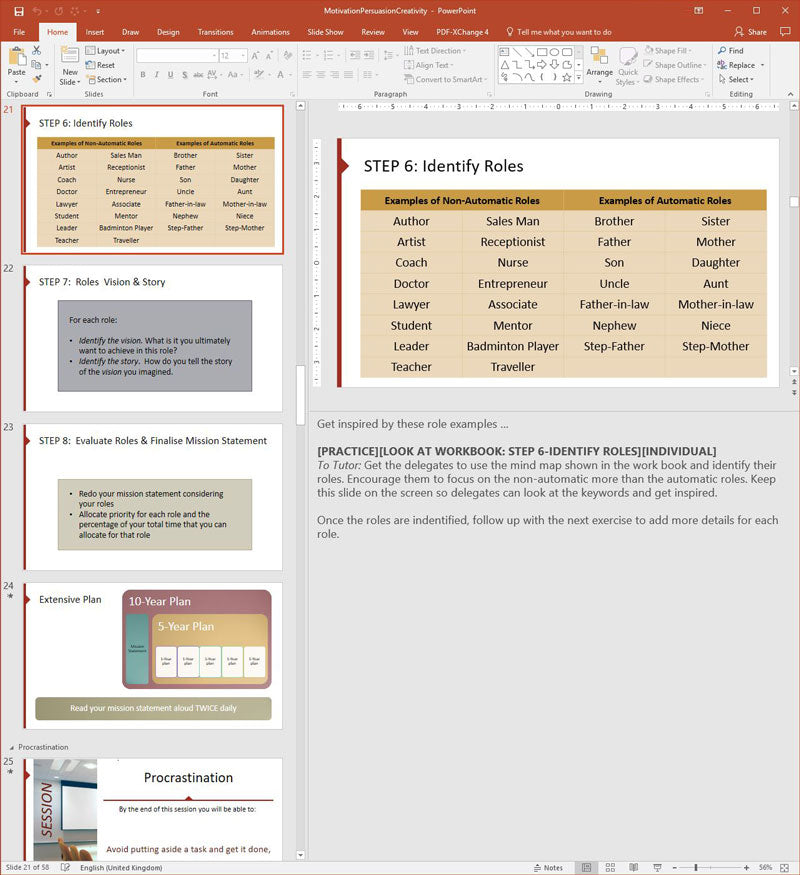800x875 pixels.
Task: Click Reset in the Slides group
Action: pyautogui.click(x=100, y=65)
